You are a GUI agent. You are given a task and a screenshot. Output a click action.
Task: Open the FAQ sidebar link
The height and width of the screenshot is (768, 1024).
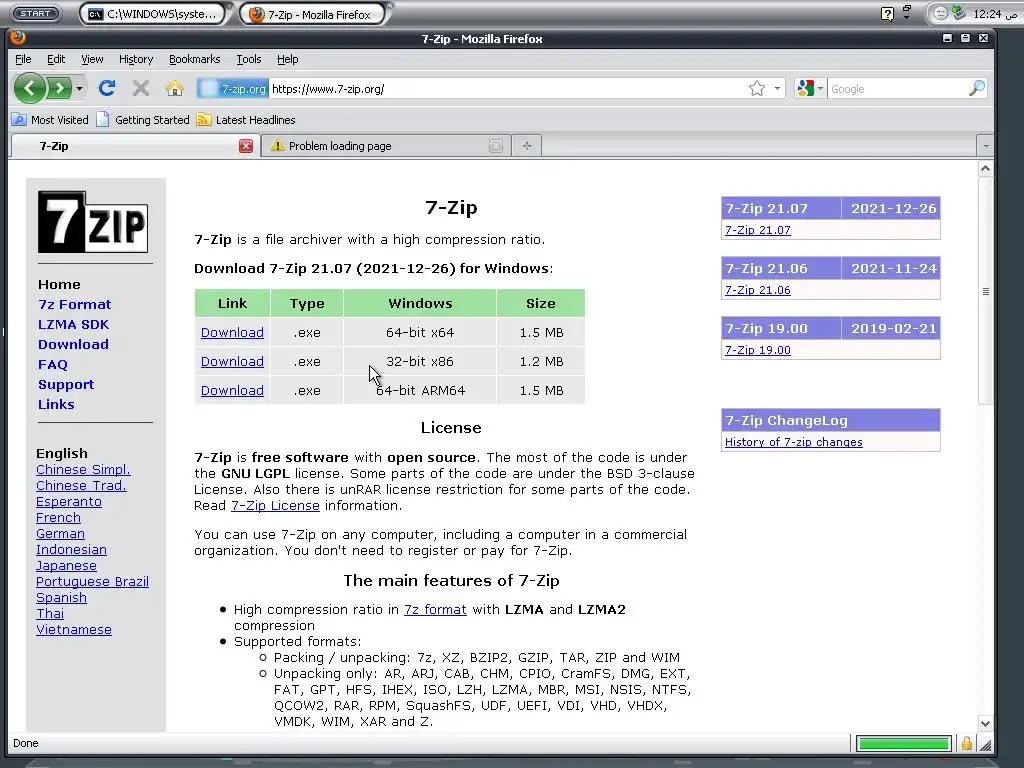(x=53, y=364)
